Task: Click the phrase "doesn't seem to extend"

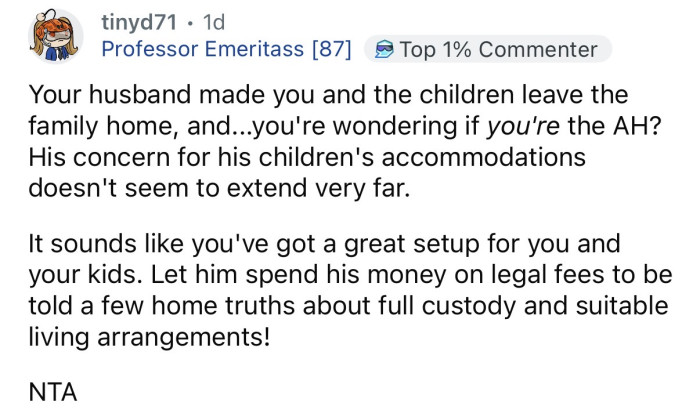Action: pyautogui.click(x=170, y=188)
